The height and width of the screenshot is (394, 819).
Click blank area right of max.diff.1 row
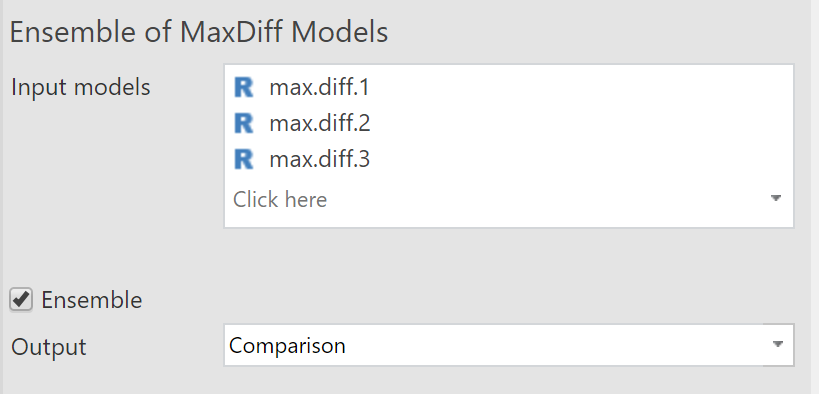tap(575, 87)
